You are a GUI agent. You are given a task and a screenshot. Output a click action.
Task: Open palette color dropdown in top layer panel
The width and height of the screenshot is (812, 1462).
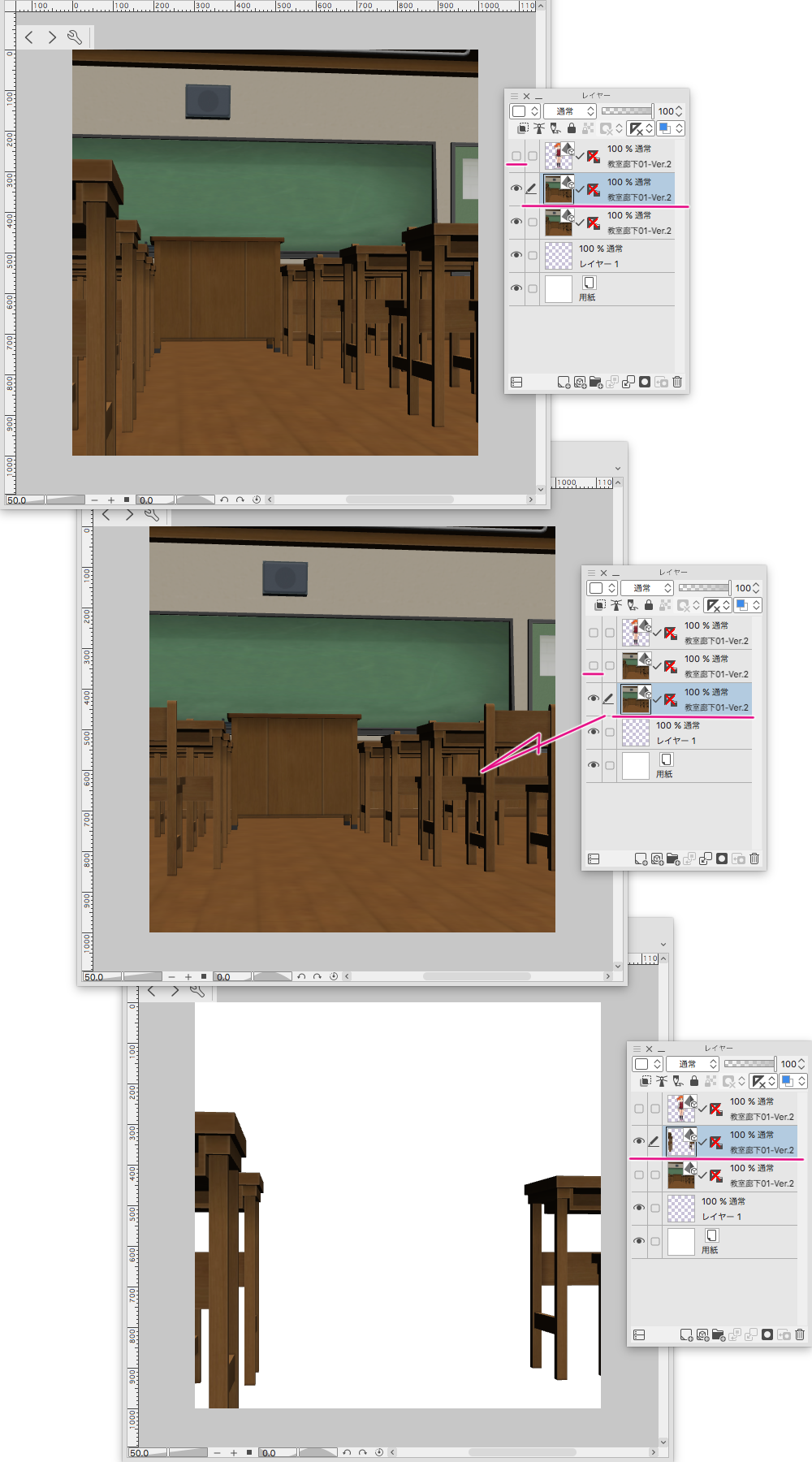(525, 111)
